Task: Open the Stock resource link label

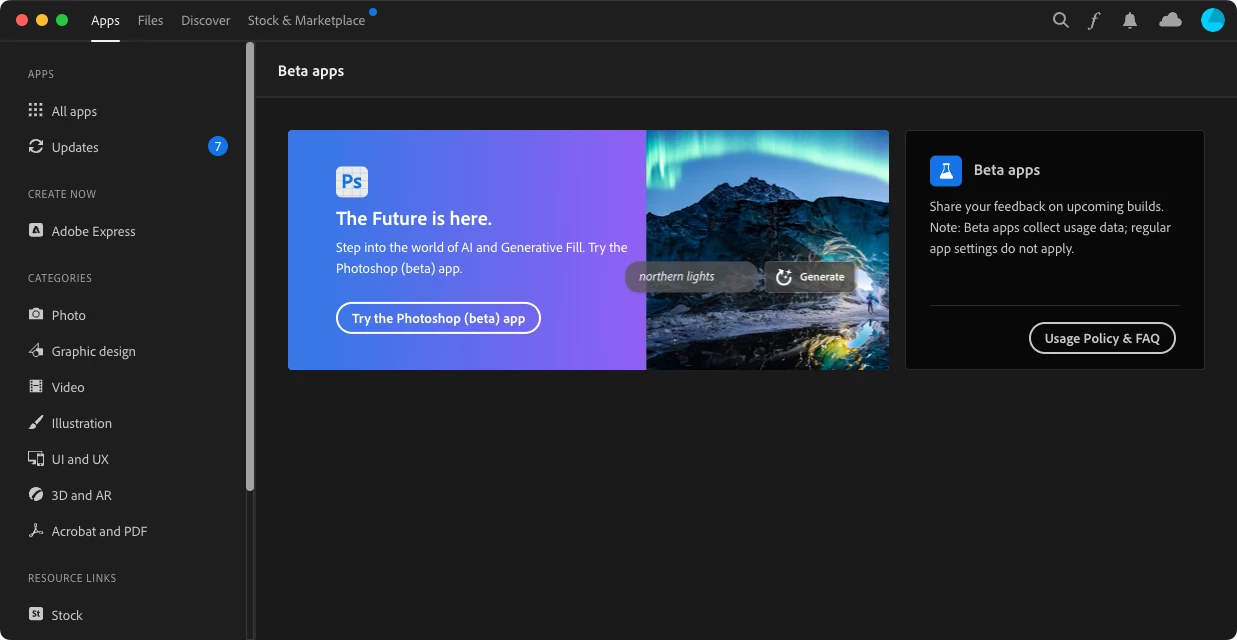Action: [67, 615]
